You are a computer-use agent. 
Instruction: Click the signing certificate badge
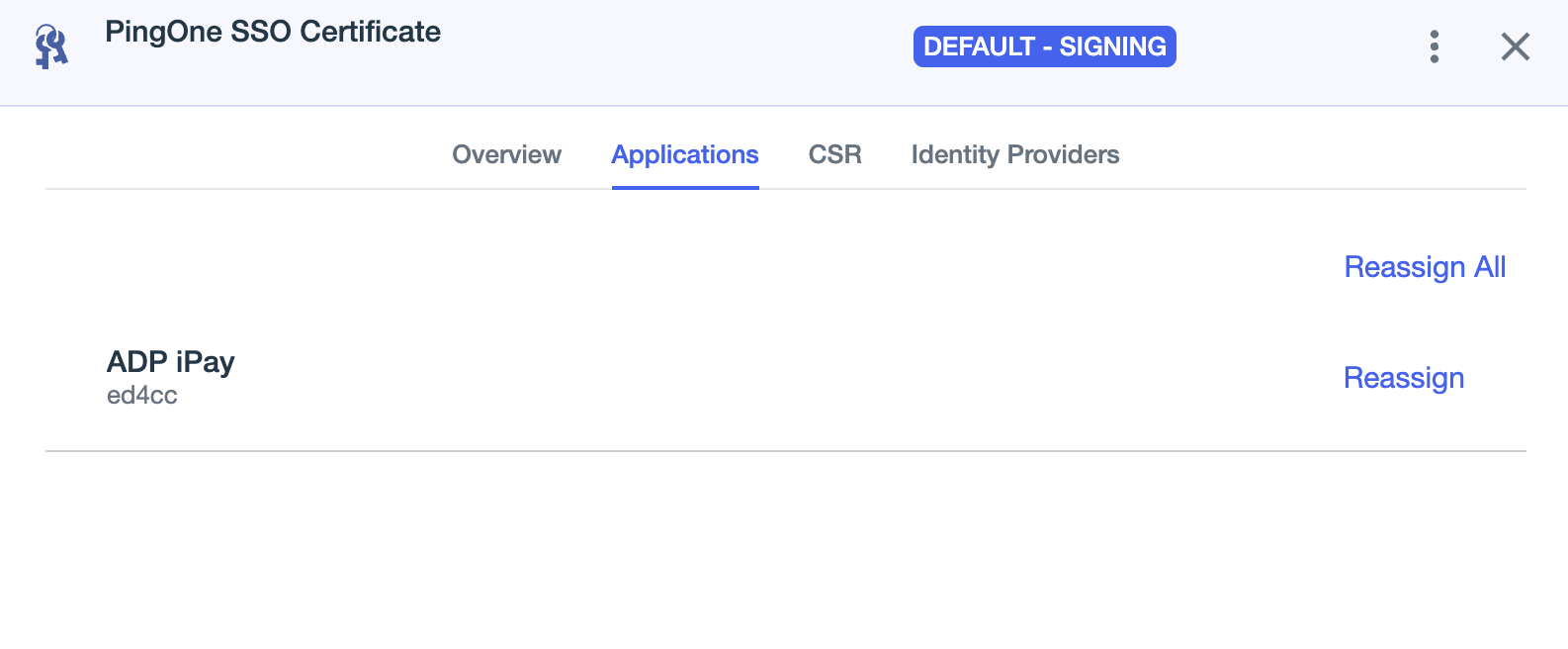click(x=1044, y=46)
